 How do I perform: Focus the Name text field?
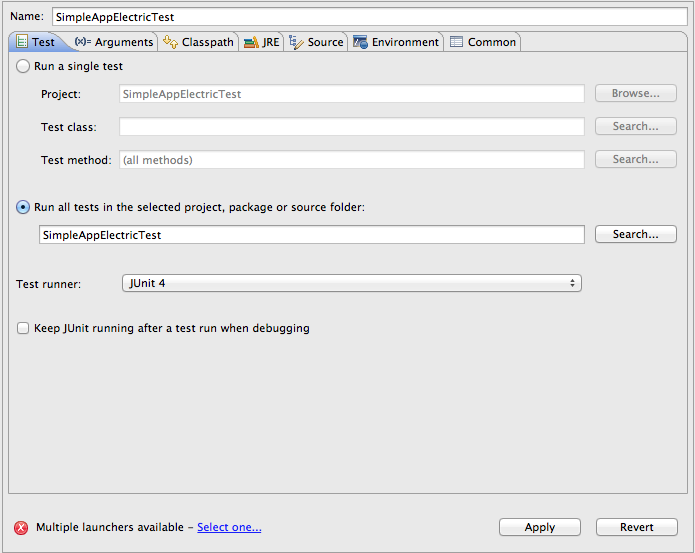pos(370,17)
